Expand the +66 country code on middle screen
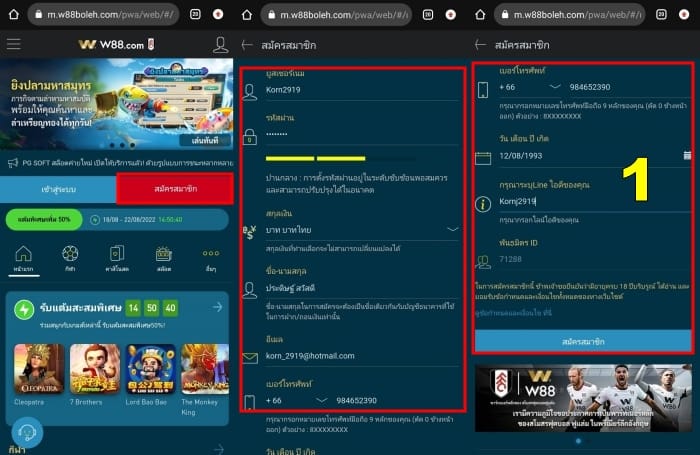Screen dimensions: 700x455 click(296, 401)
